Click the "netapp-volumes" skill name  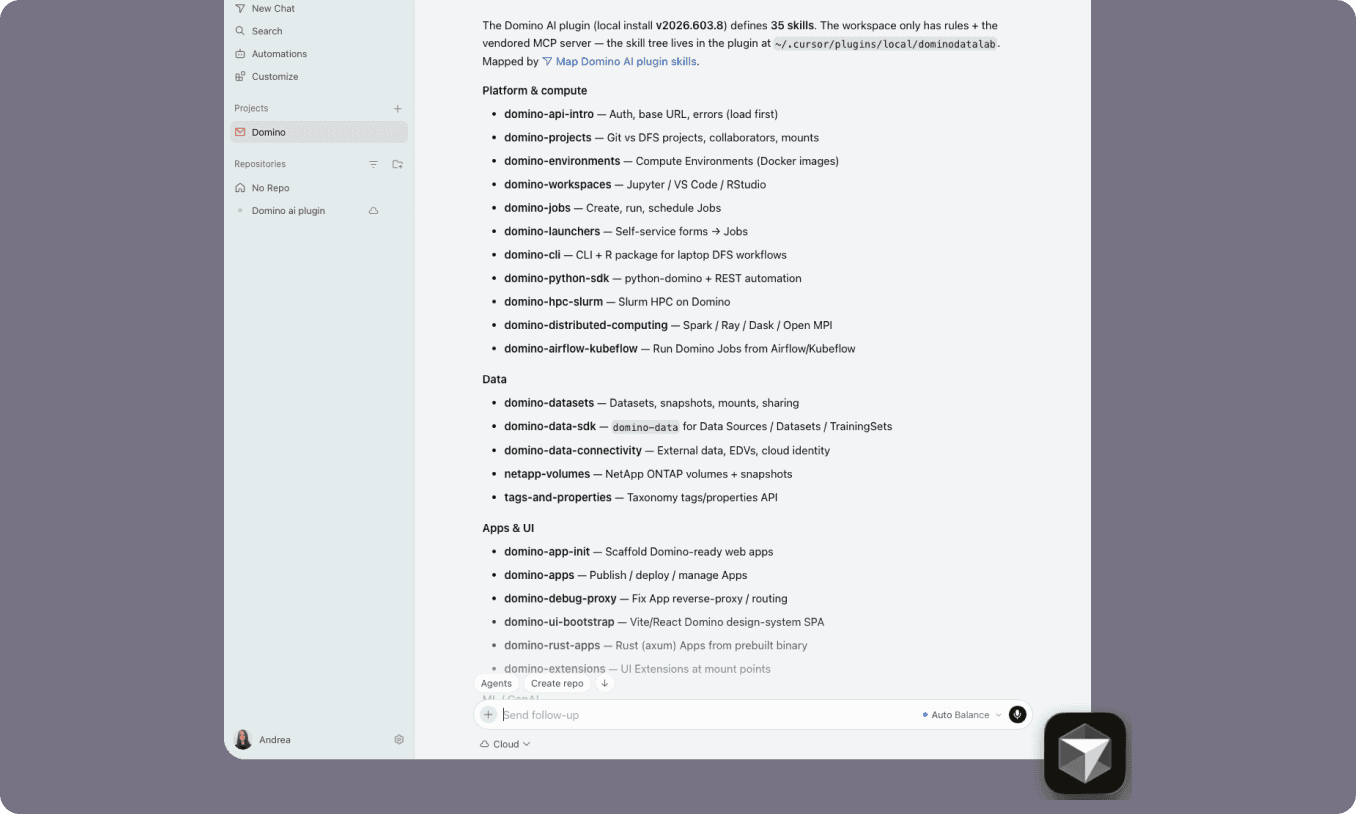(x=547, y=474)
